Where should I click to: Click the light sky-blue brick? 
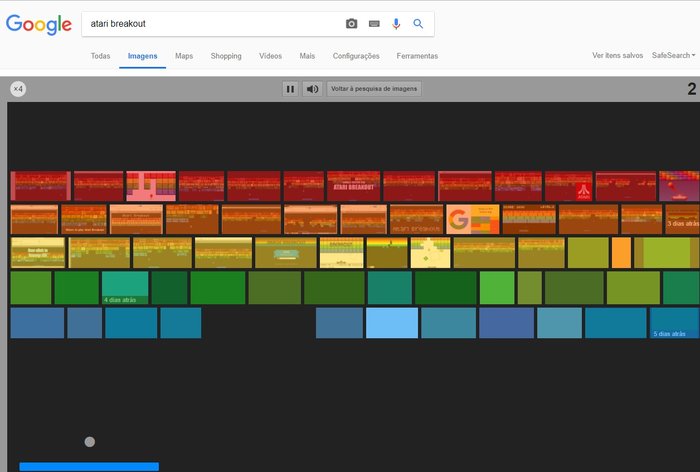(392, 322)
